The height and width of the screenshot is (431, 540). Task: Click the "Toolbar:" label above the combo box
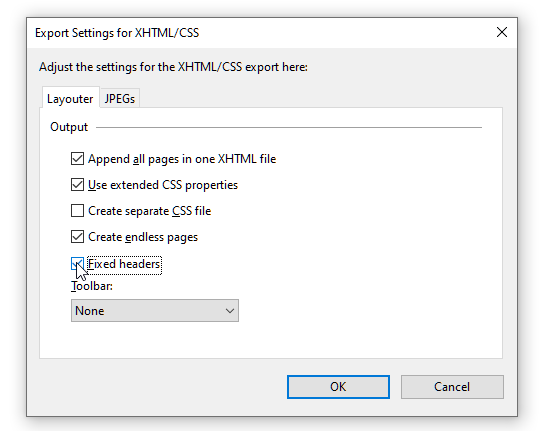click(92, 286)
